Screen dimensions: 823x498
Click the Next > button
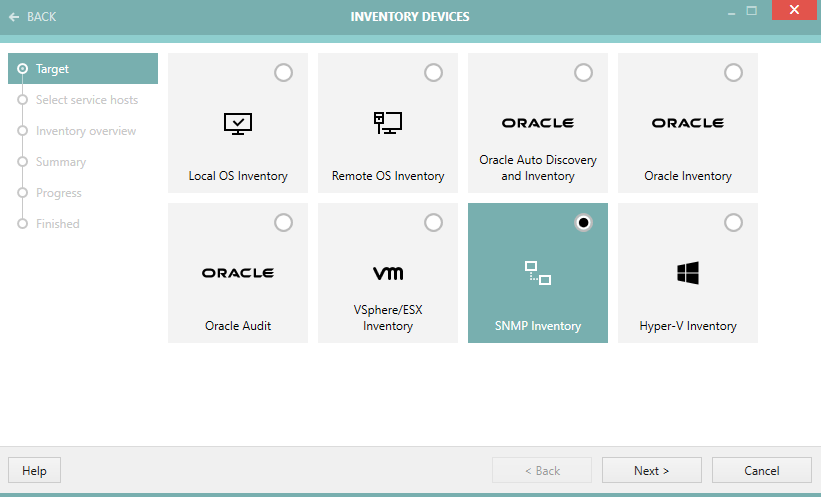tap(651, 470)
